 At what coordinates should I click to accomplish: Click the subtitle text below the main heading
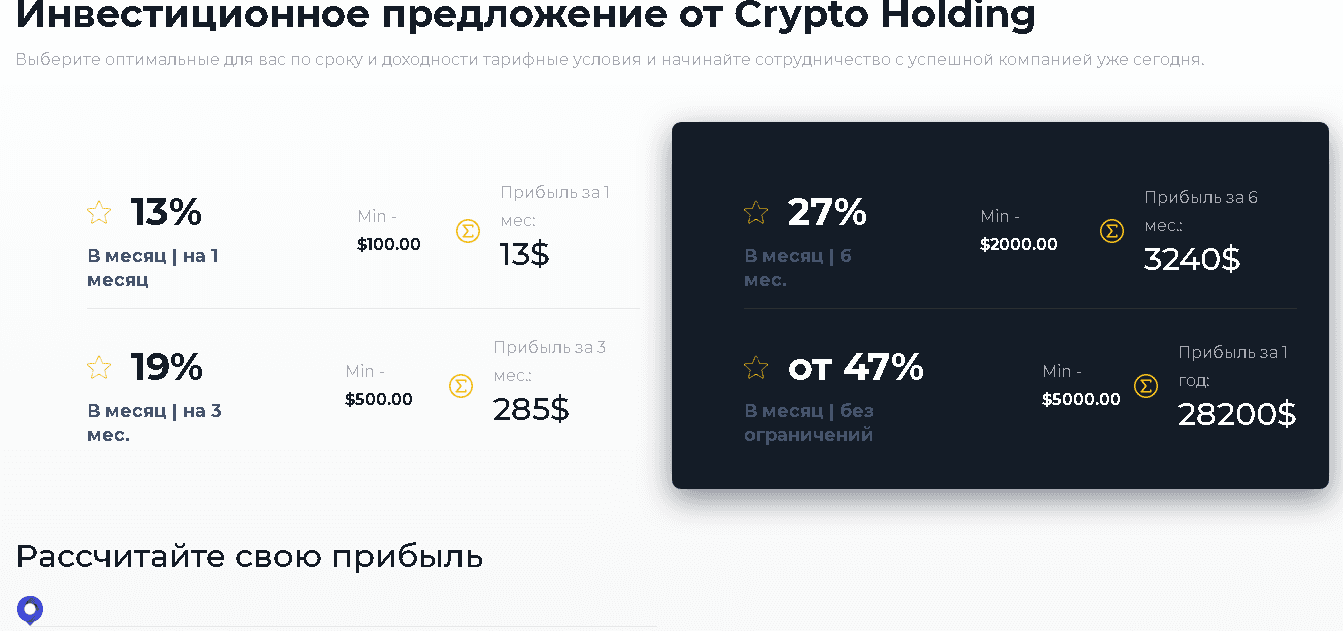tap(608, 60)
